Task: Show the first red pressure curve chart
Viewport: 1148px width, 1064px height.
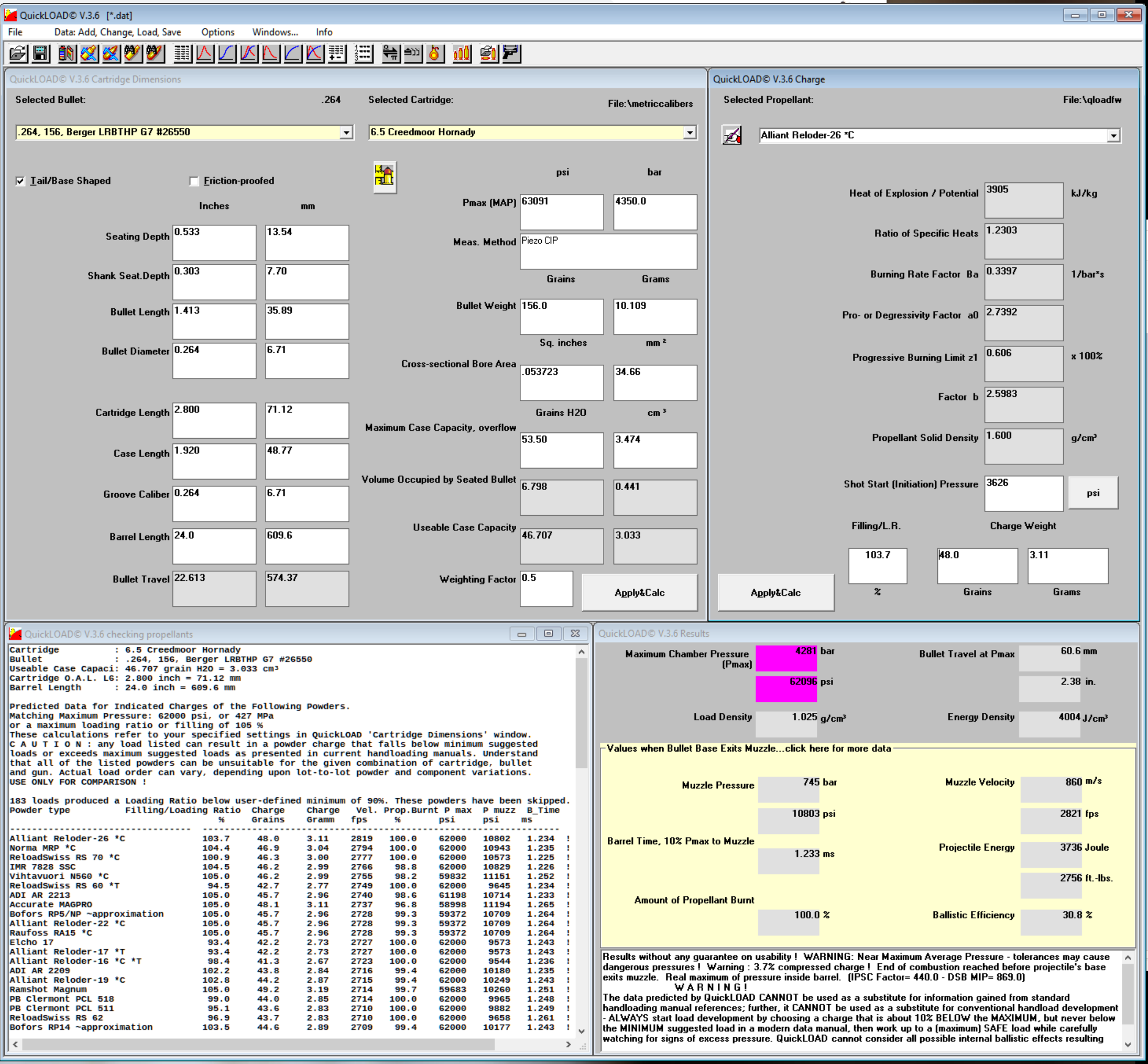Action: pos(205,53)
